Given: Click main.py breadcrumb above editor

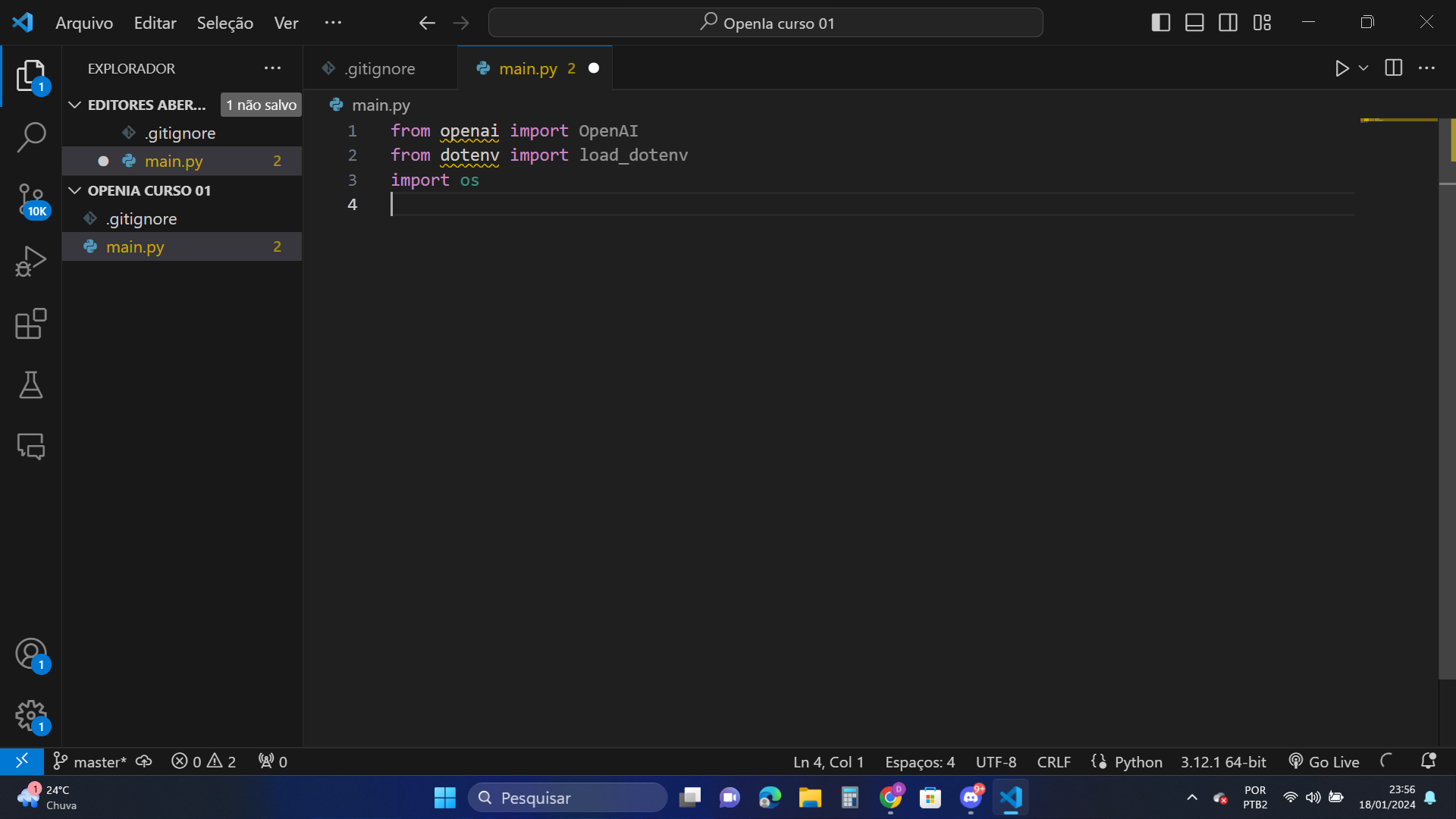Looking at the screenshot, I should (x=381, y=105).
